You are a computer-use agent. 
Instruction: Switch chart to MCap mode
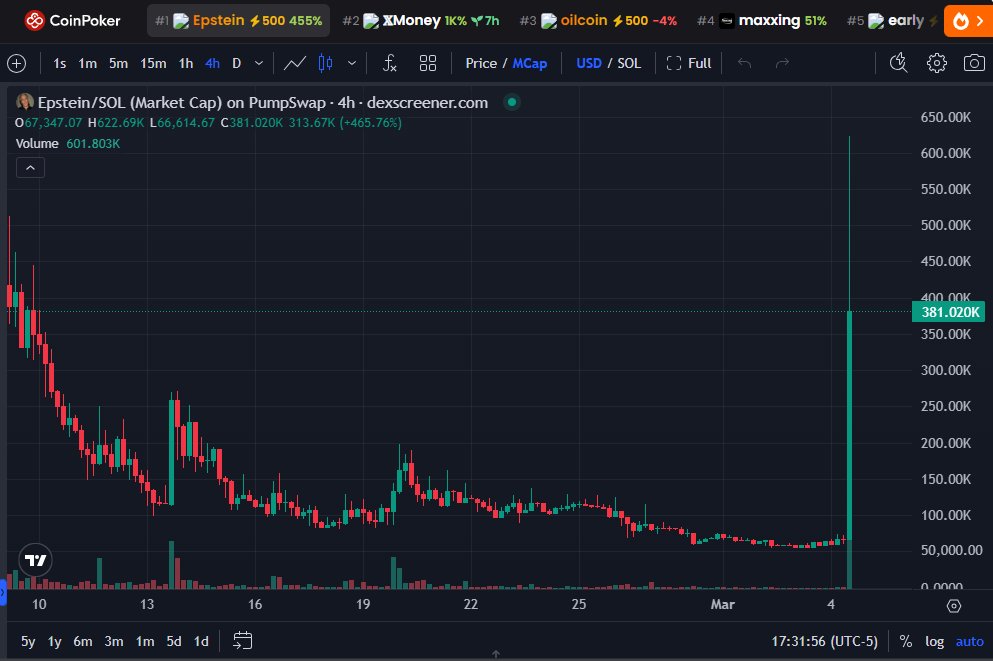click(x=530, y=63)
